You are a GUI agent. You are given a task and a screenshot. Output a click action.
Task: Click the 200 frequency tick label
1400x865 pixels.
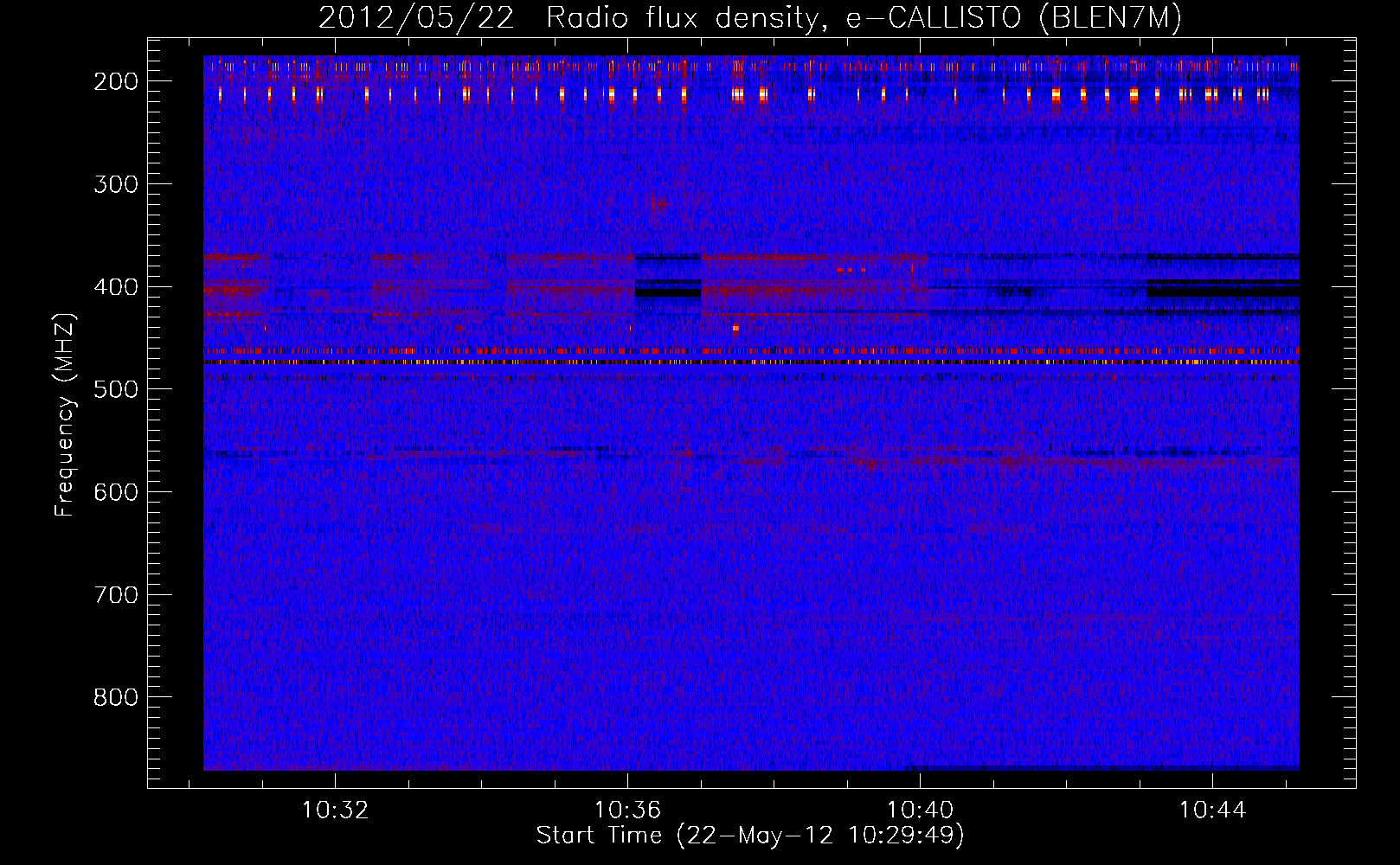(x=115, y=81)
